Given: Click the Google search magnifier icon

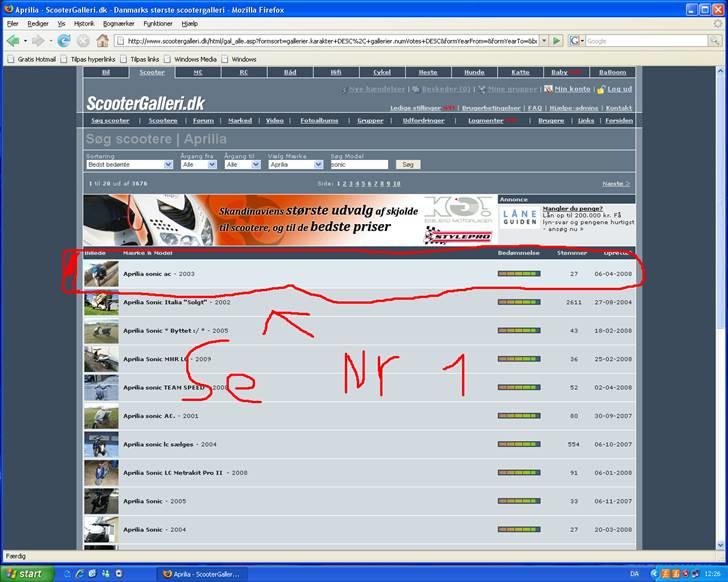Looking at the screenshot, I should coord(714,41).
